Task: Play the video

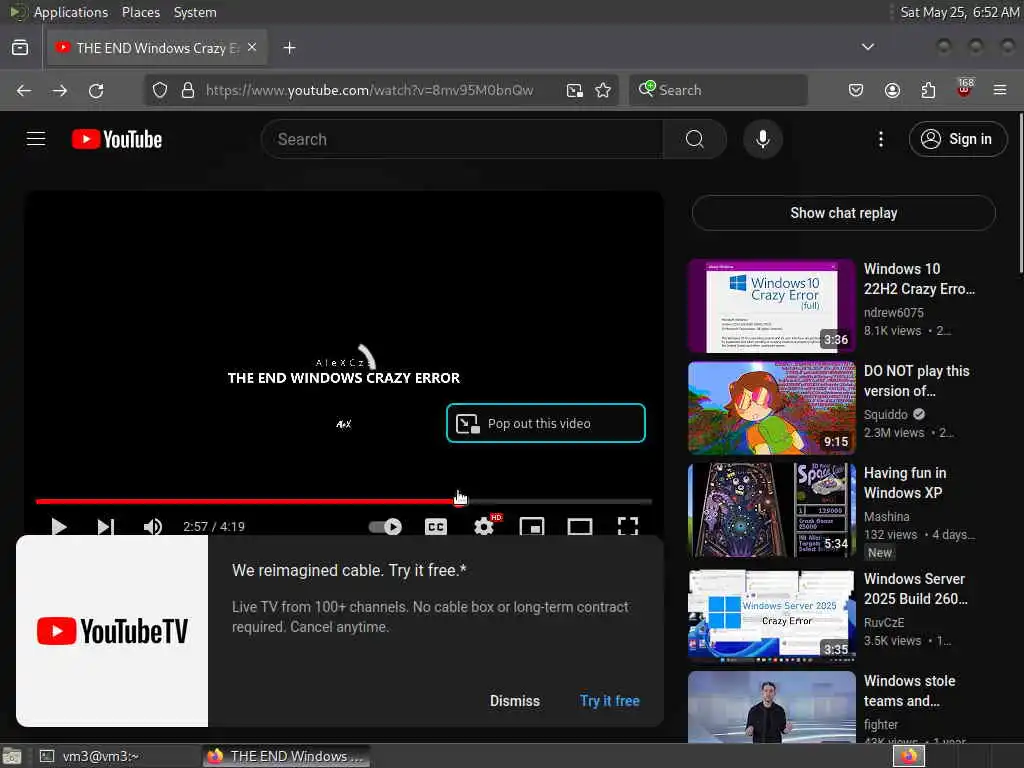Action: tap(59, 526)
